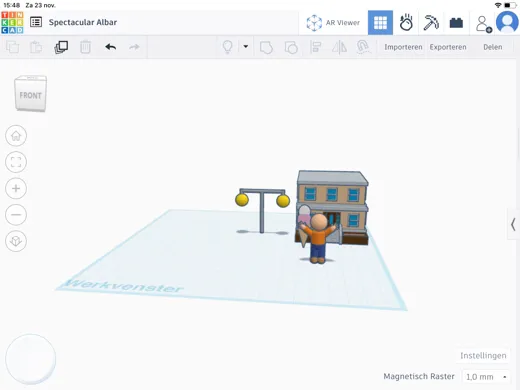Click the Align tool icon
This screenshot has width=520, height=390.
click(x=315, y=47)
